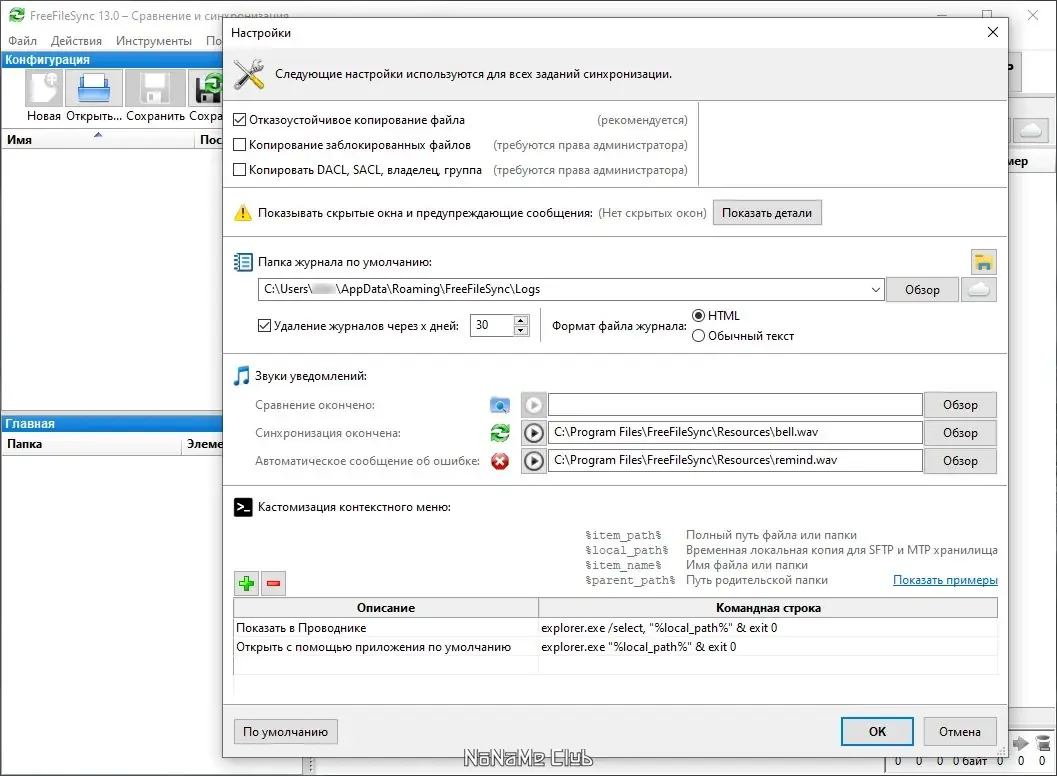The image size is (1057, 776).
Task: Close the Настройки dialog
Action: 992,32
